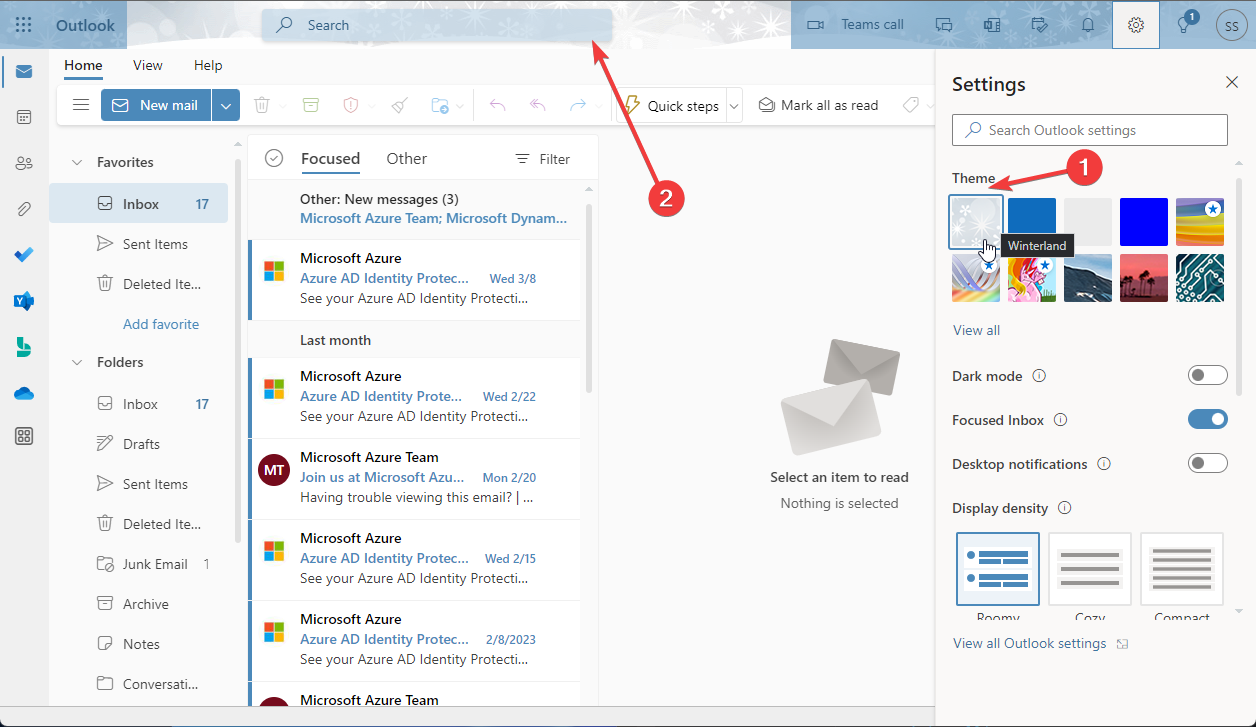Open the SS account avatar
The image size is (1256, 727).
[1231, 25]
